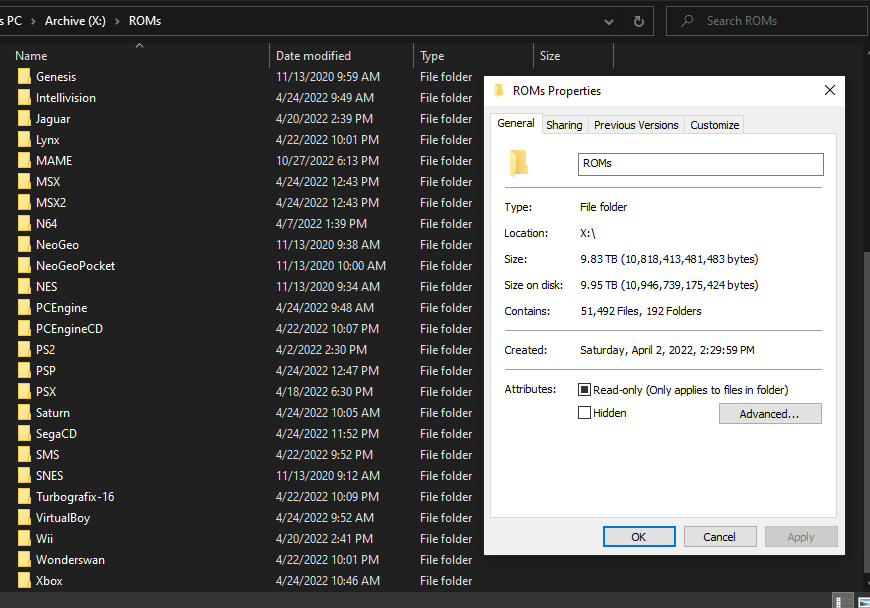Select the SNES folder icon
Image resolution: width=870 pixels, height=608 pixels.
click(x=24, y=476)
